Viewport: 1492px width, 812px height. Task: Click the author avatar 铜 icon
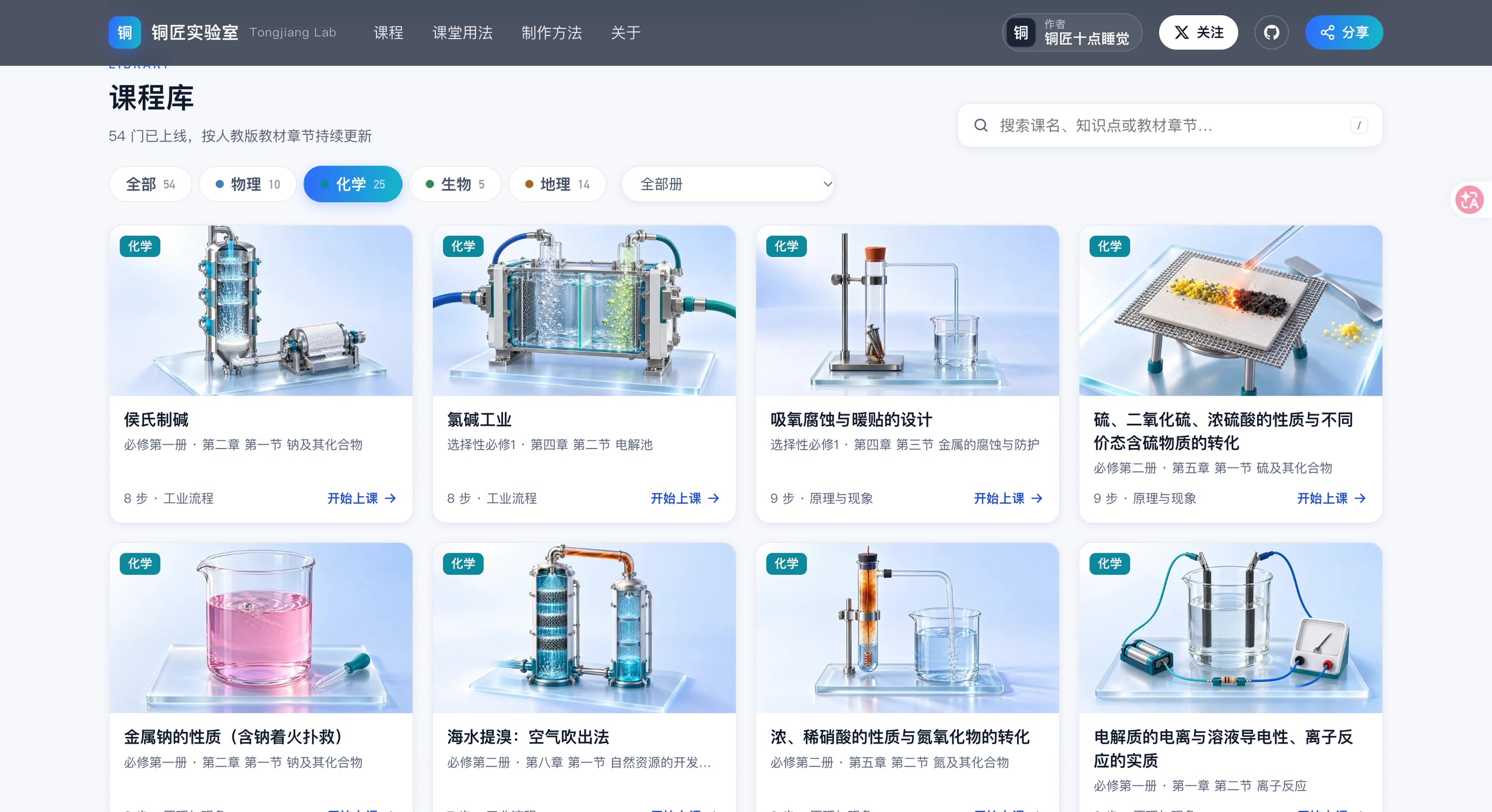(x=1021, y=32)
